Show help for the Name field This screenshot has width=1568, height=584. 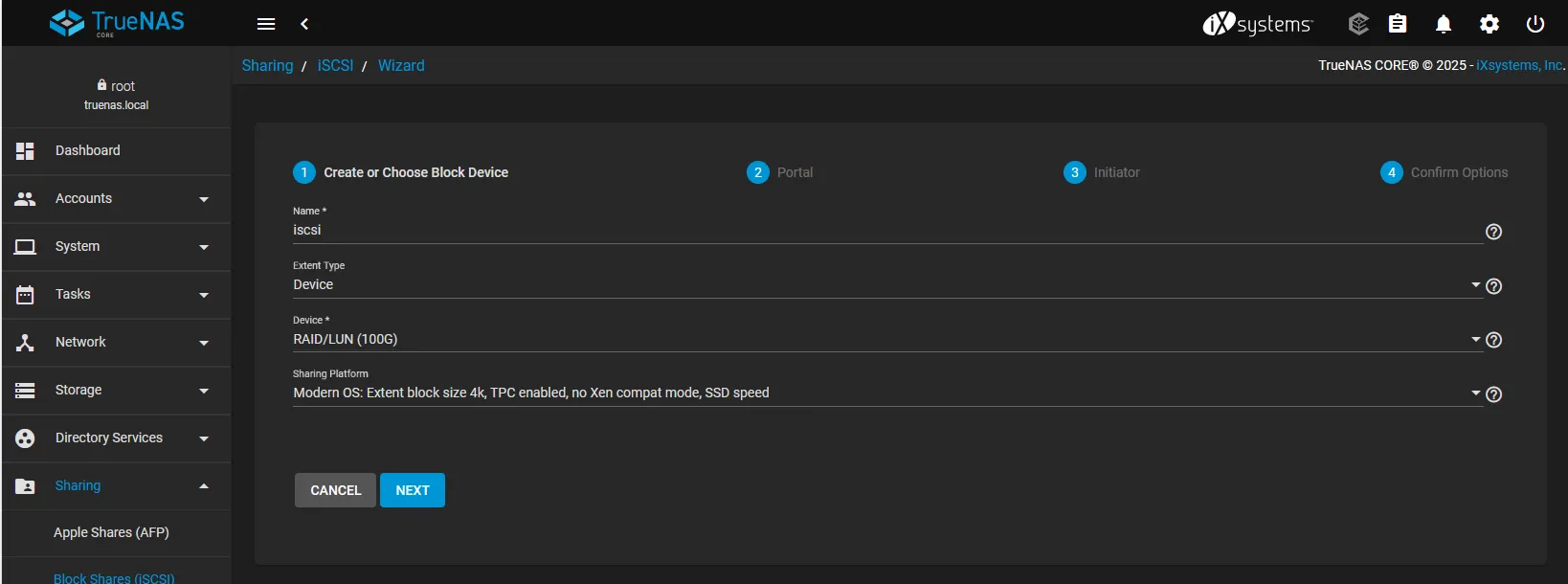tap(1493, 232)
